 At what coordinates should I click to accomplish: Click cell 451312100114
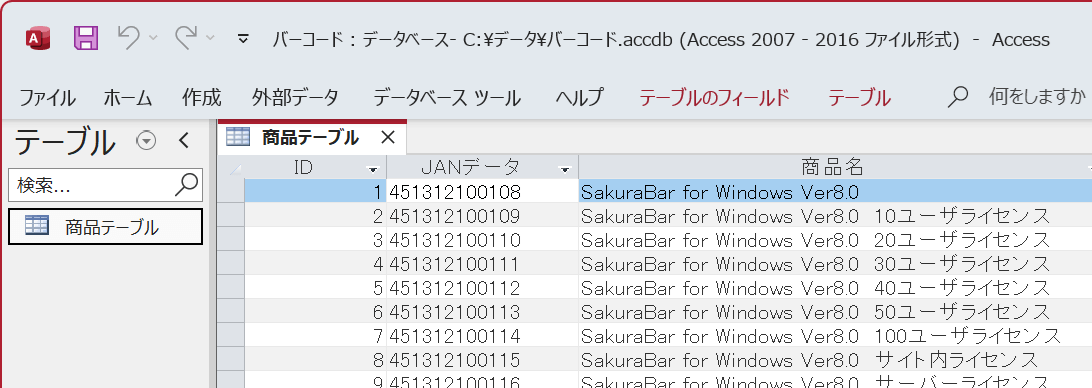[x=482, y=335]
